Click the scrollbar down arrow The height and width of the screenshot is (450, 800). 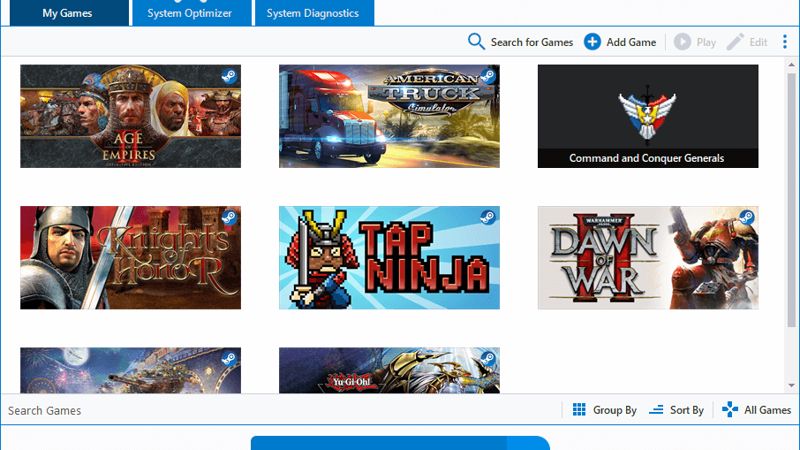[x=791, y=386]
